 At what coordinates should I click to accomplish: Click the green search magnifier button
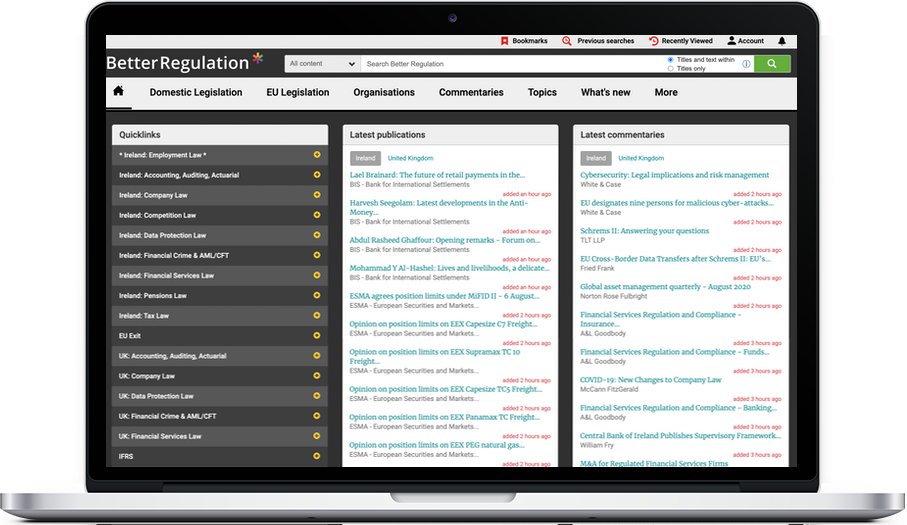771,64
